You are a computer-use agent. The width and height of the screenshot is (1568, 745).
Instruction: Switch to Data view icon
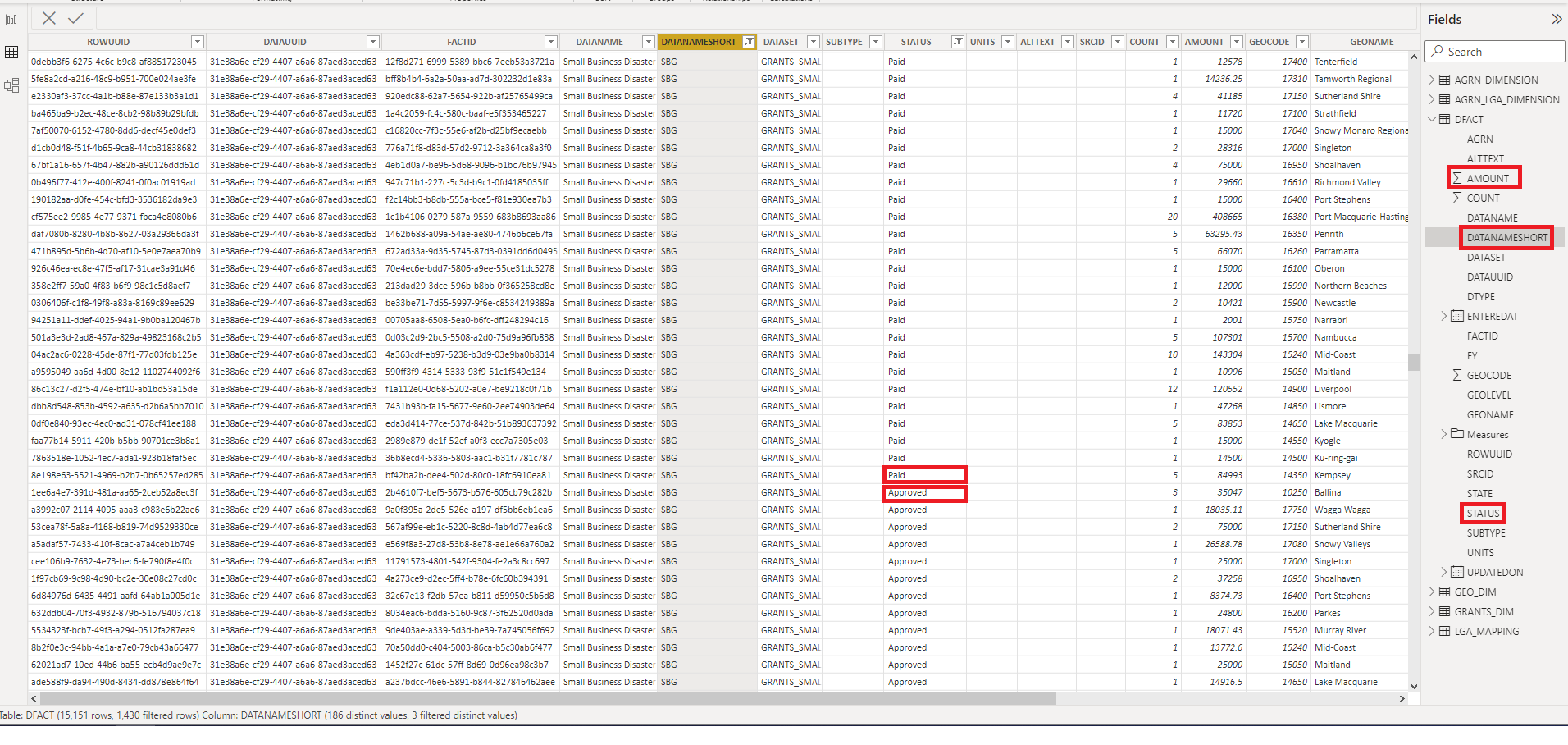[x=11, y=53]
